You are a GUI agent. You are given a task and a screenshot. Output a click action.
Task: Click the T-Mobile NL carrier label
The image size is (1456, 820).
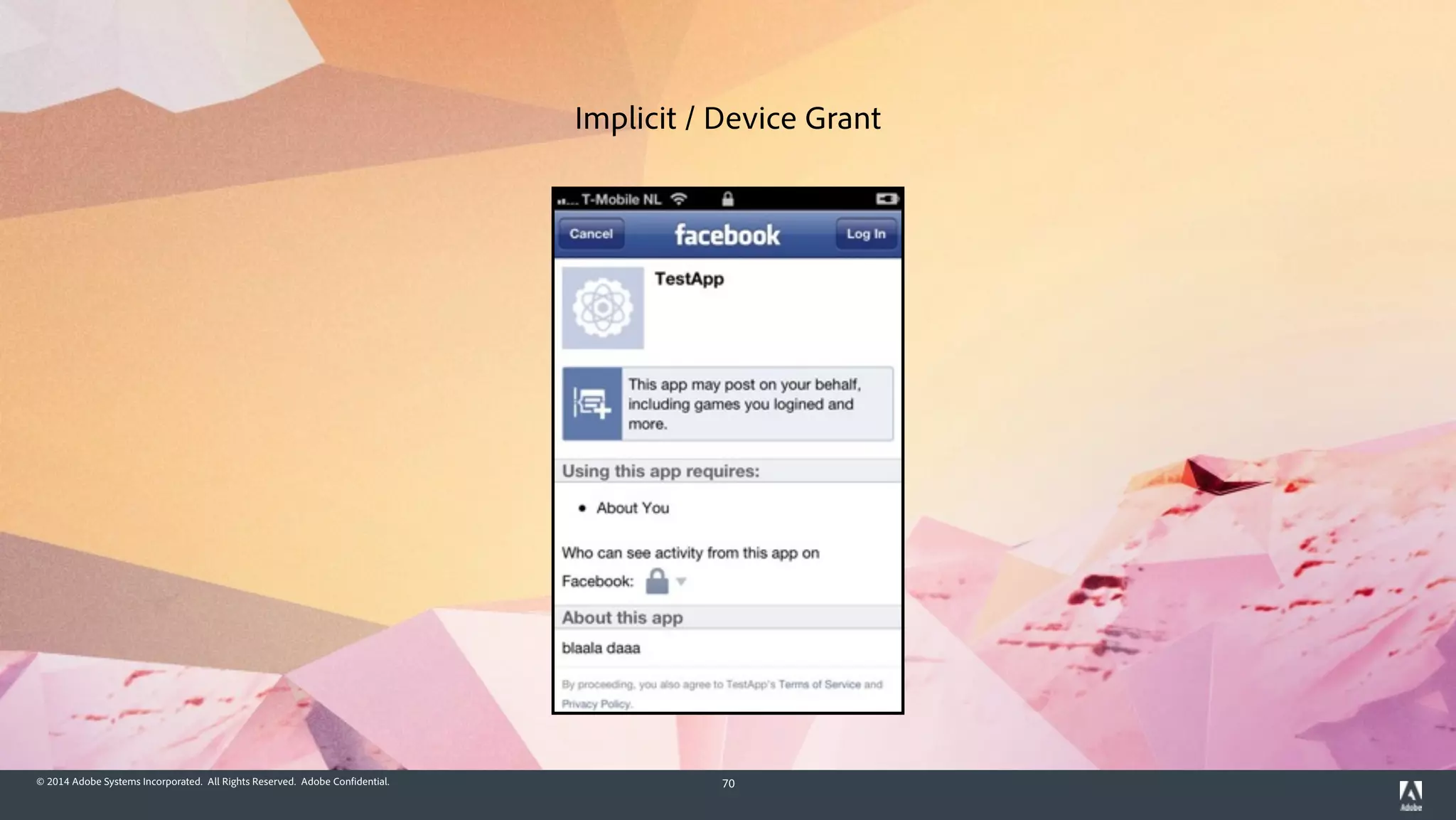(x=621, y=199)
